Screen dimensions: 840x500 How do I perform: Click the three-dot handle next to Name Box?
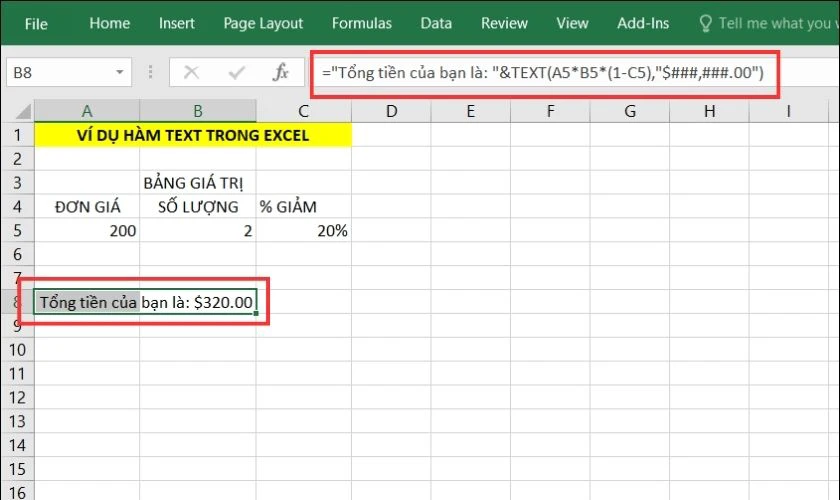[151, 72]
